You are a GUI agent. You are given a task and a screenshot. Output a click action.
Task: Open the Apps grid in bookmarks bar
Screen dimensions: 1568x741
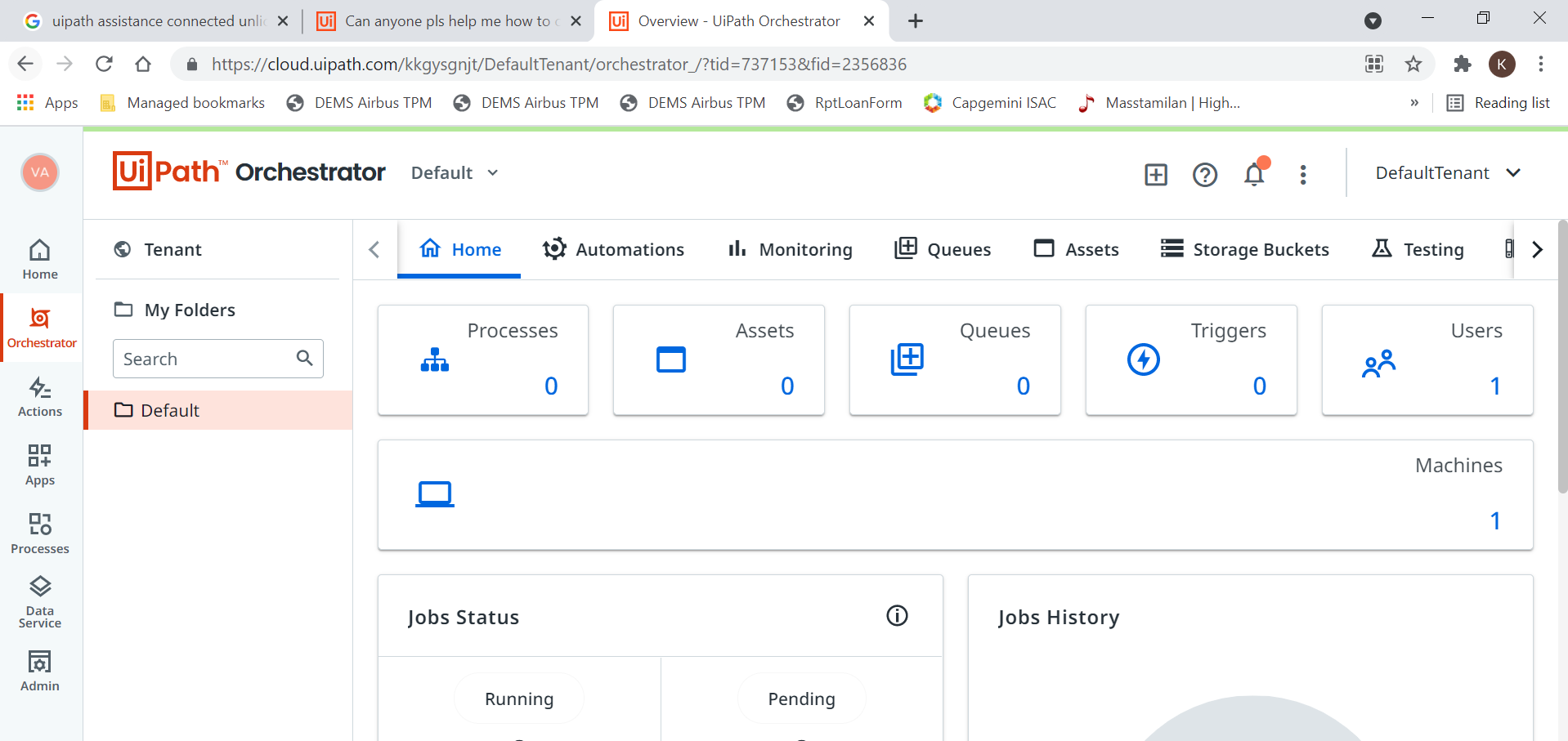tap(47, 103)
